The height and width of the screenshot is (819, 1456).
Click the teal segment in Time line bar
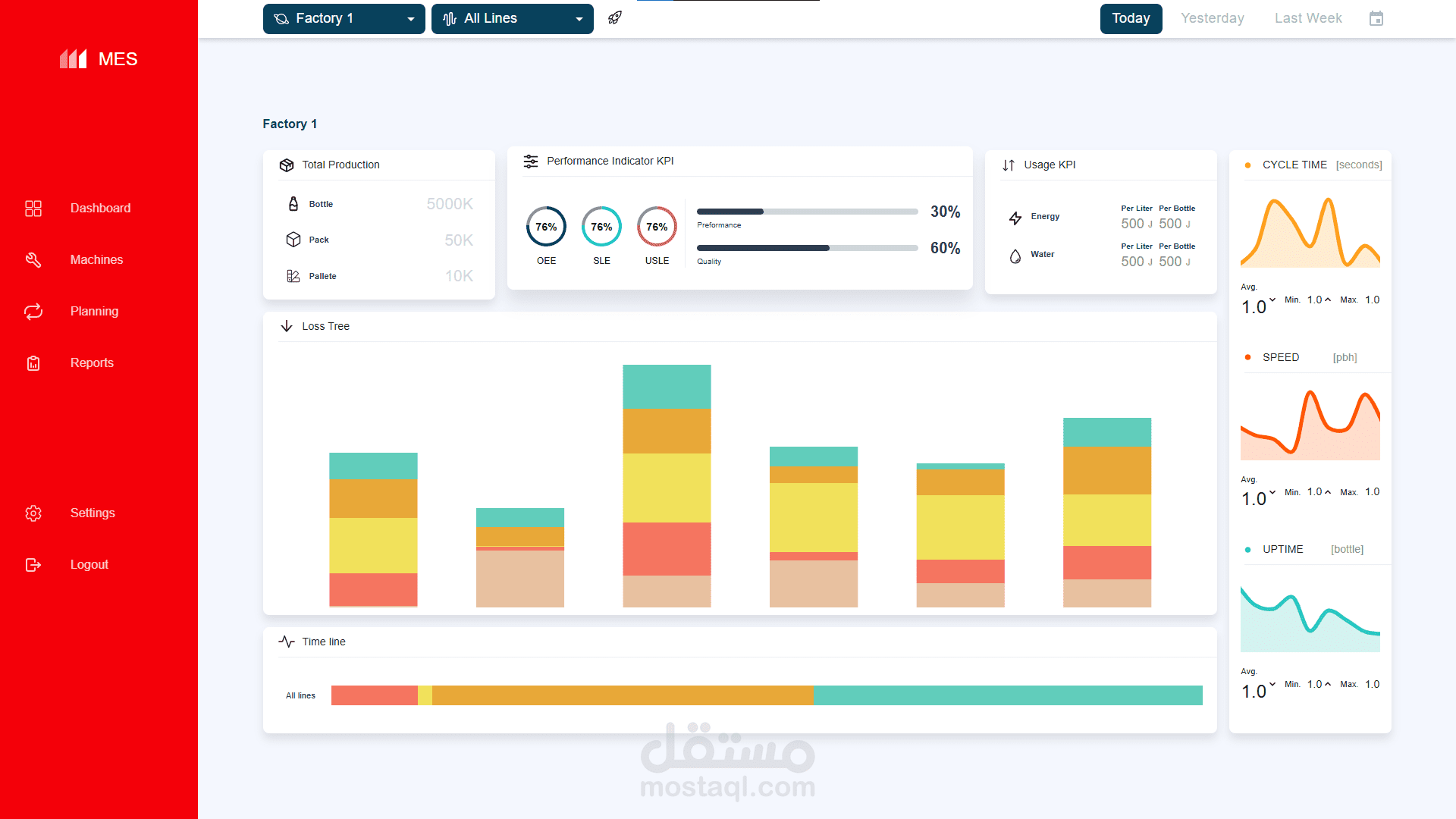click(x=1007, y=695)
